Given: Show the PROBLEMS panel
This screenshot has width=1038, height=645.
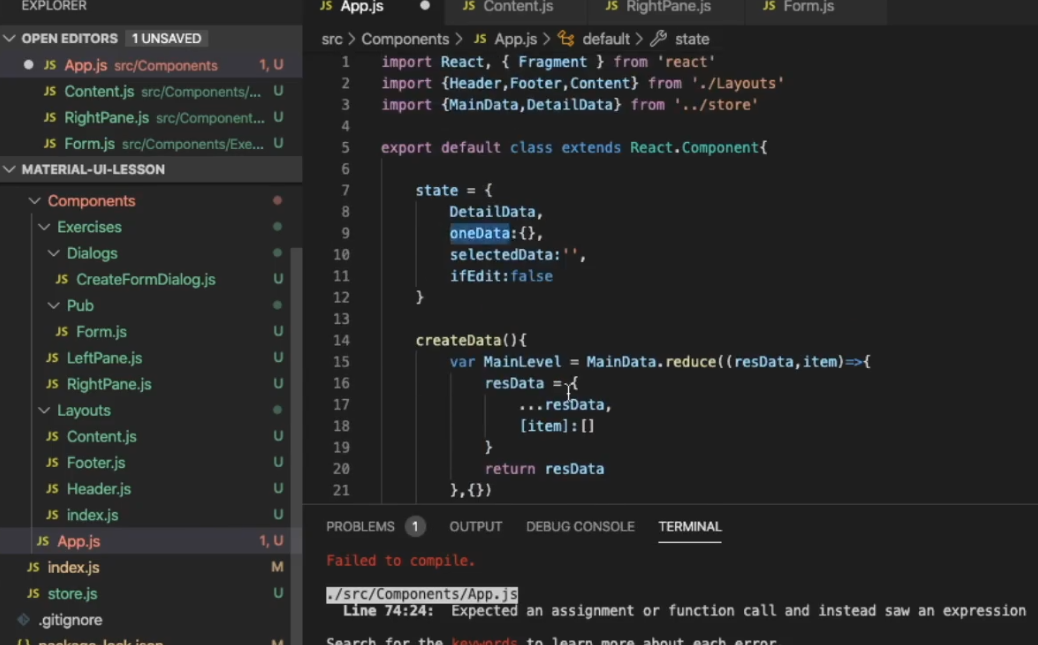Looking at the screenshot, I should pos(362,526).
